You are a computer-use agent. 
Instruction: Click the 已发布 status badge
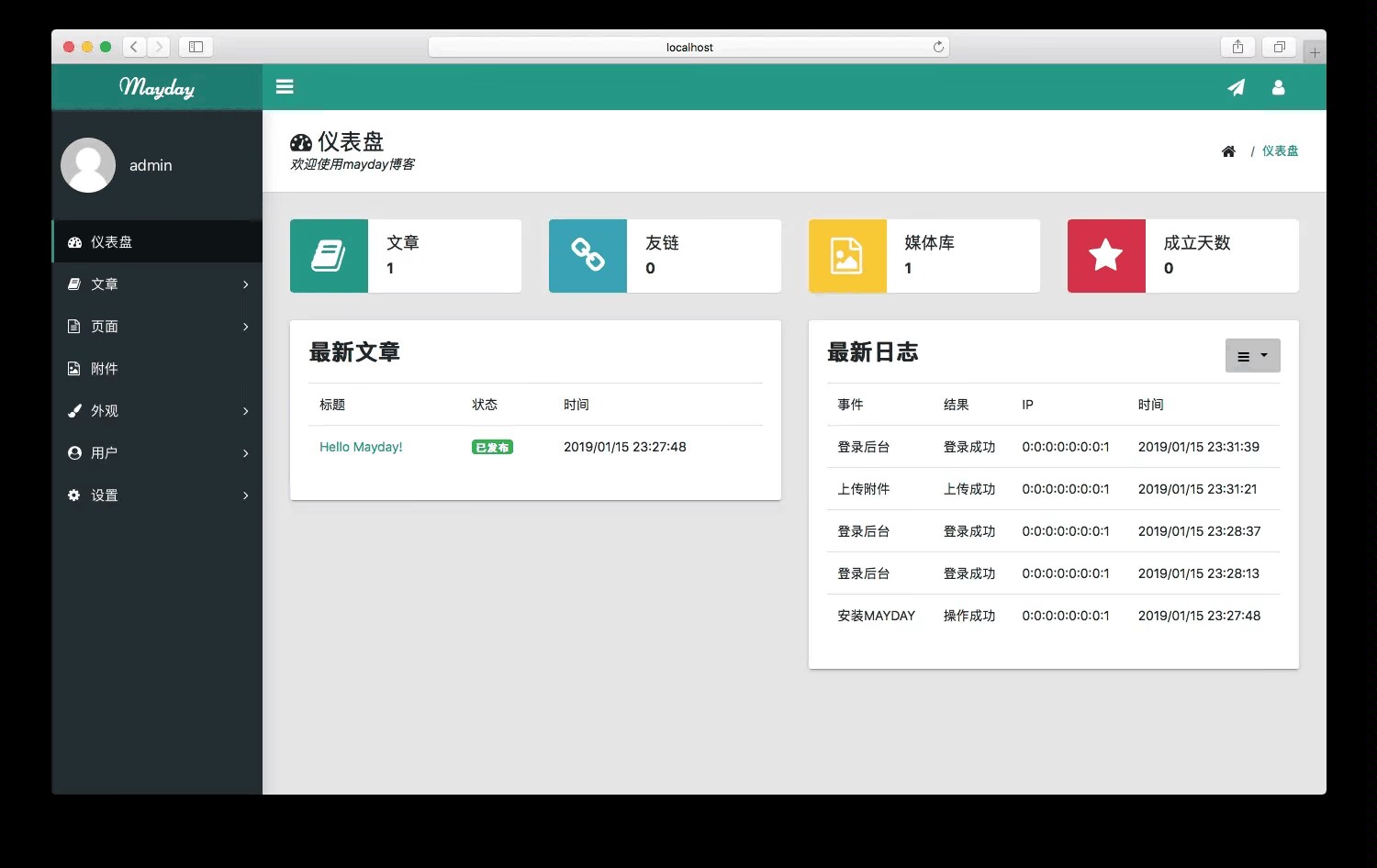pos(492,447)
